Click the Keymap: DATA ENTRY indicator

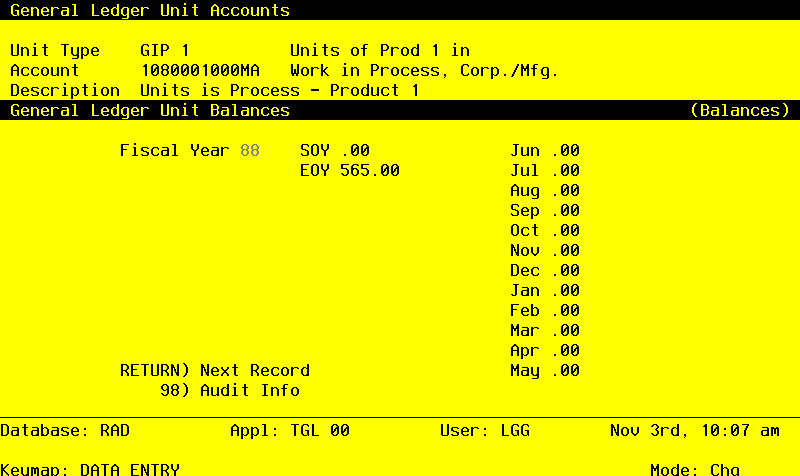(90, 469)
